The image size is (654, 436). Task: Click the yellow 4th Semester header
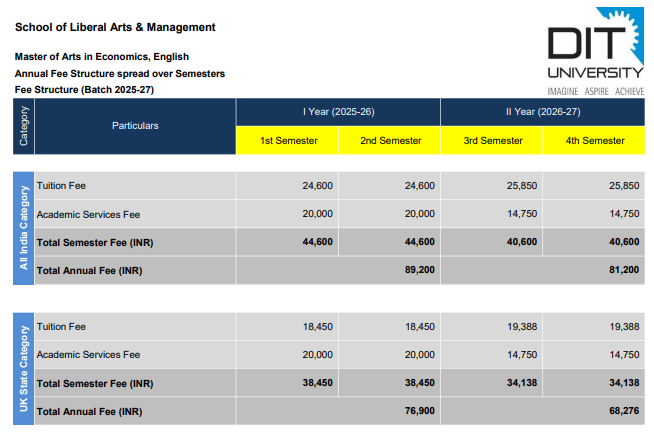(594, 141)
